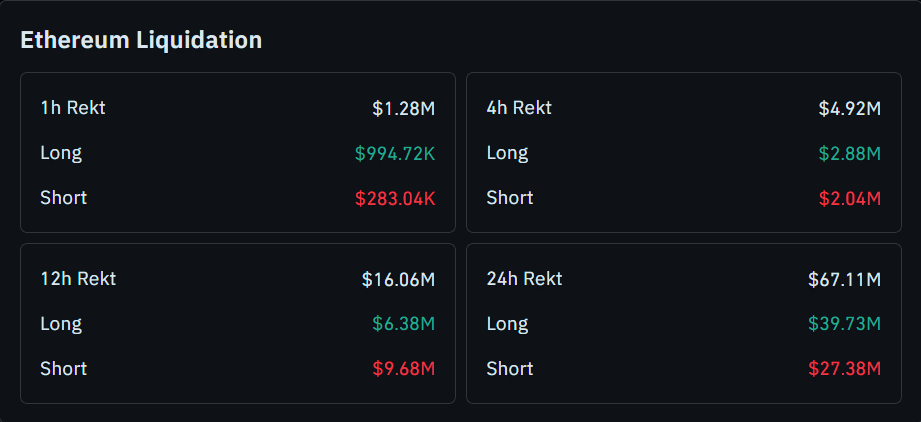Click the $2.88M long liquidation value
The height and width of the screenshot is (422, 921).
pyautogui.click(x=849, y=153)
